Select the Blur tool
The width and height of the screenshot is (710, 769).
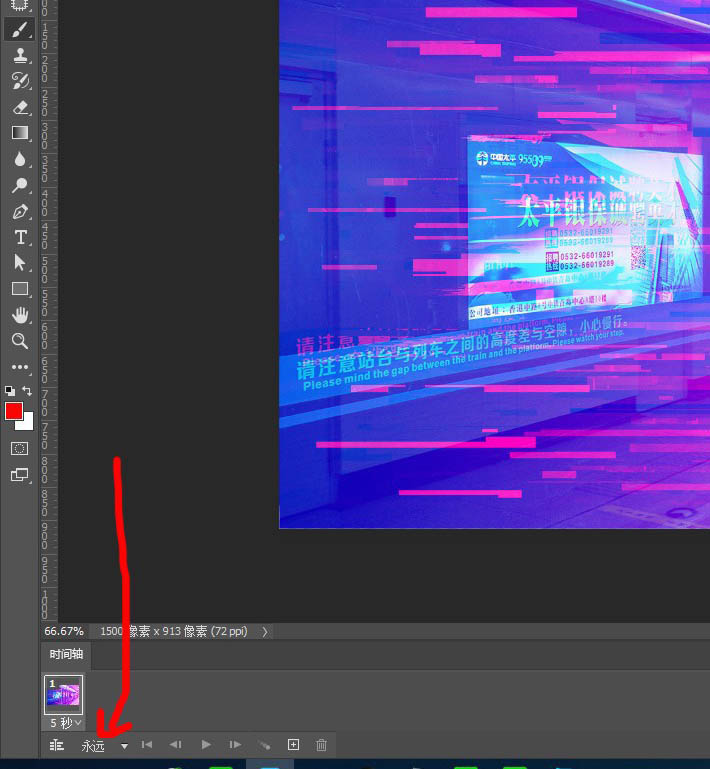tap(20, 159)
